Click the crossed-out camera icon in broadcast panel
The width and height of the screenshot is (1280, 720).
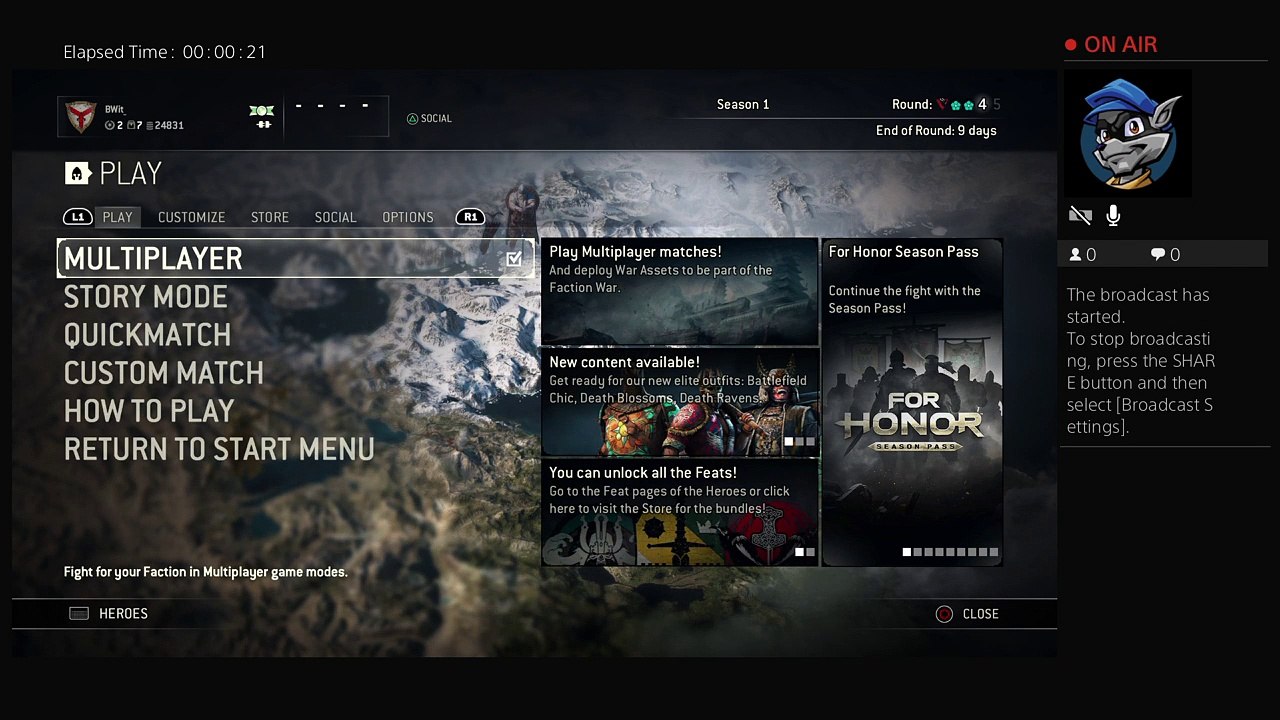pos(1080,215)
